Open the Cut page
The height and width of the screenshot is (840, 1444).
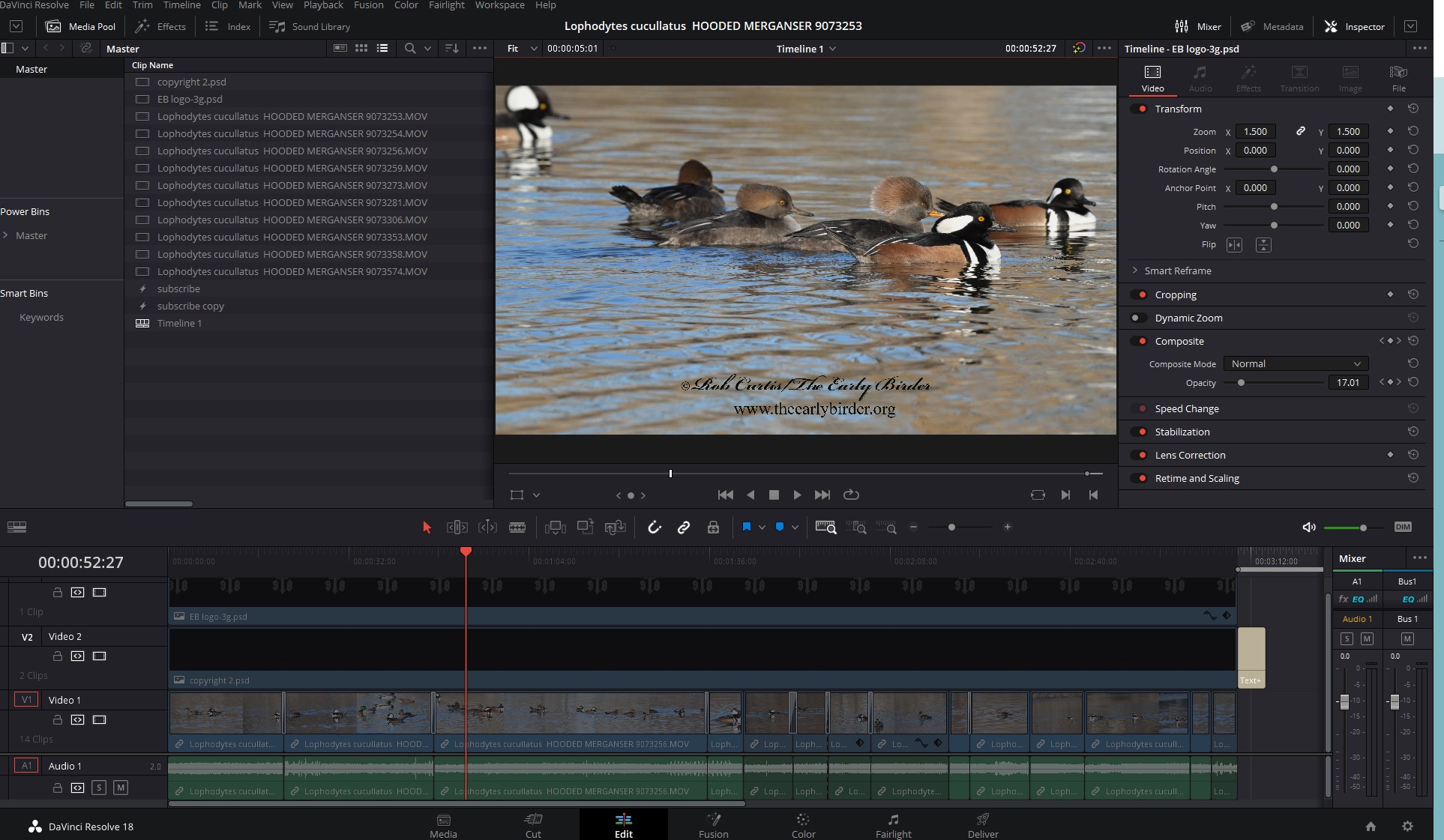(533, 825)
